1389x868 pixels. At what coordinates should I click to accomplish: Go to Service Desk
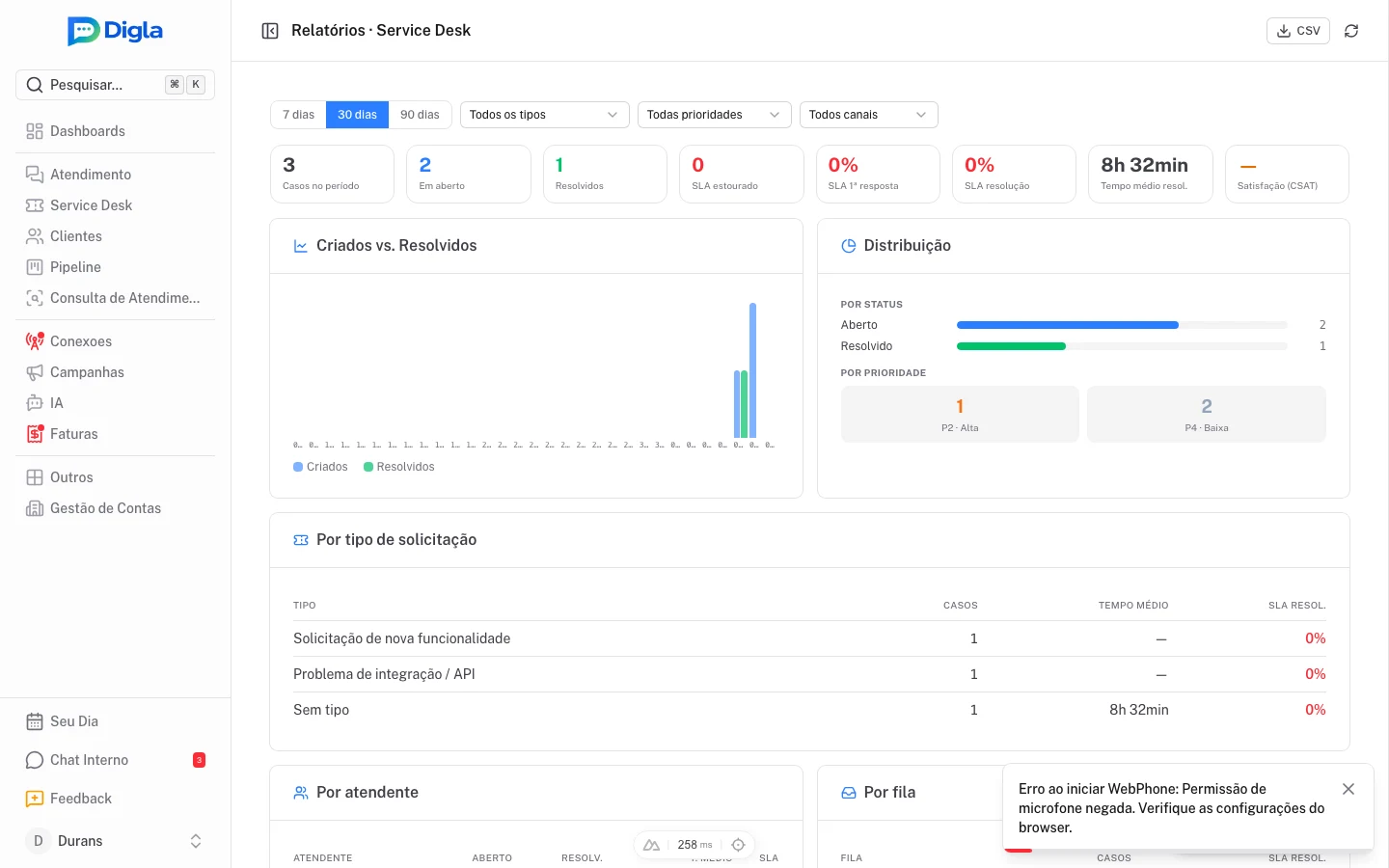[115, 205]
